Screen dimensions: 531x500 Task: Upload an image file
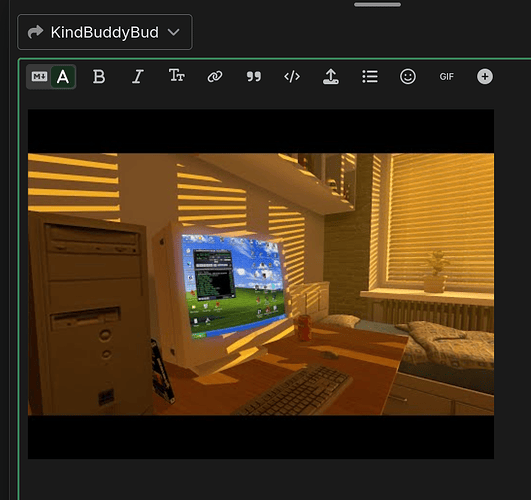(x=331, y=77)
